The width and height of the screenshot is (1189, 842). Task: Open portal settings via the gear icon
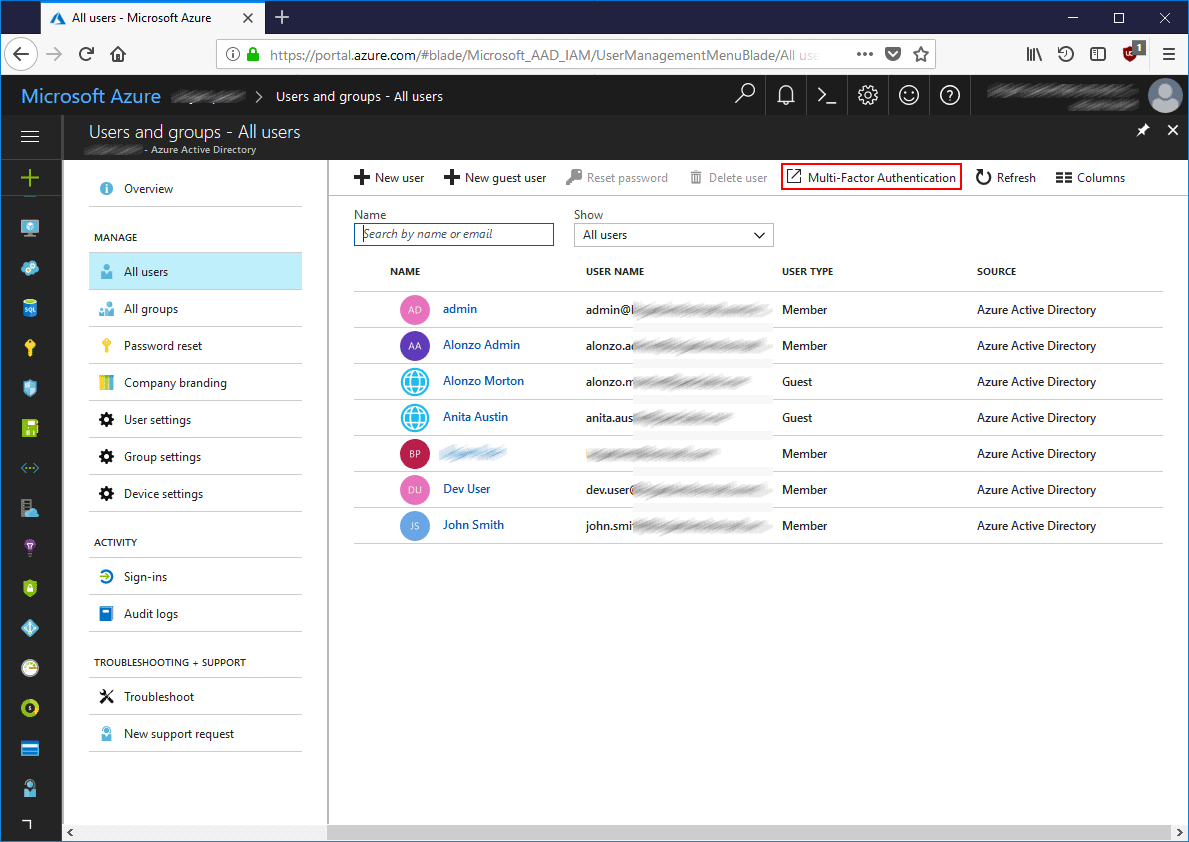(x=867, y=94)
